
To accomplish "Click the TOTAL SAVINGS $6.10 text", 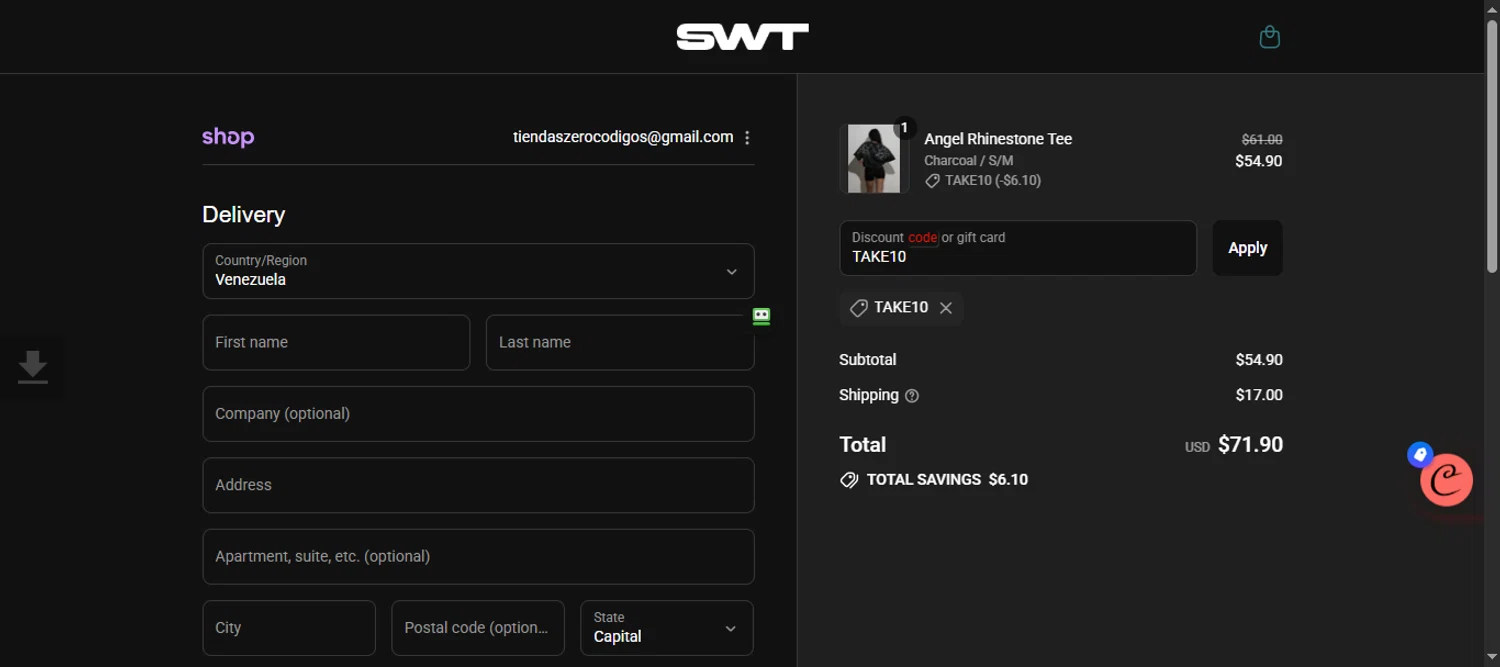I will point(947,480).
